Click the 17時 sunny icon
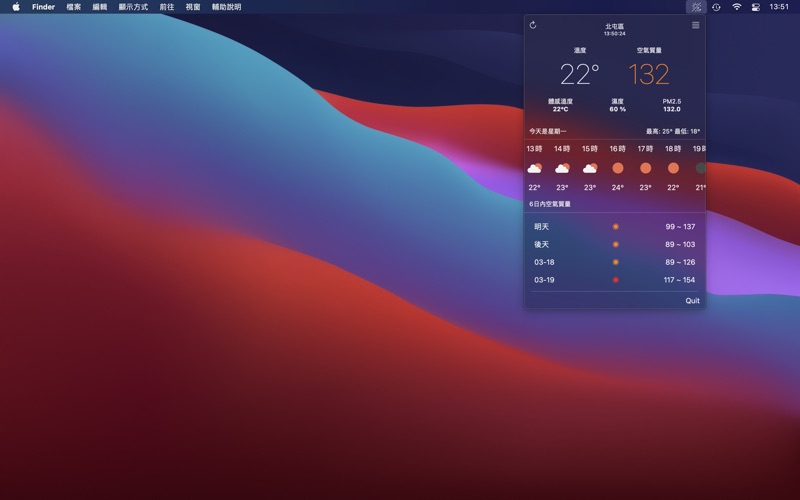800x500 pixels. pos(645,168)
